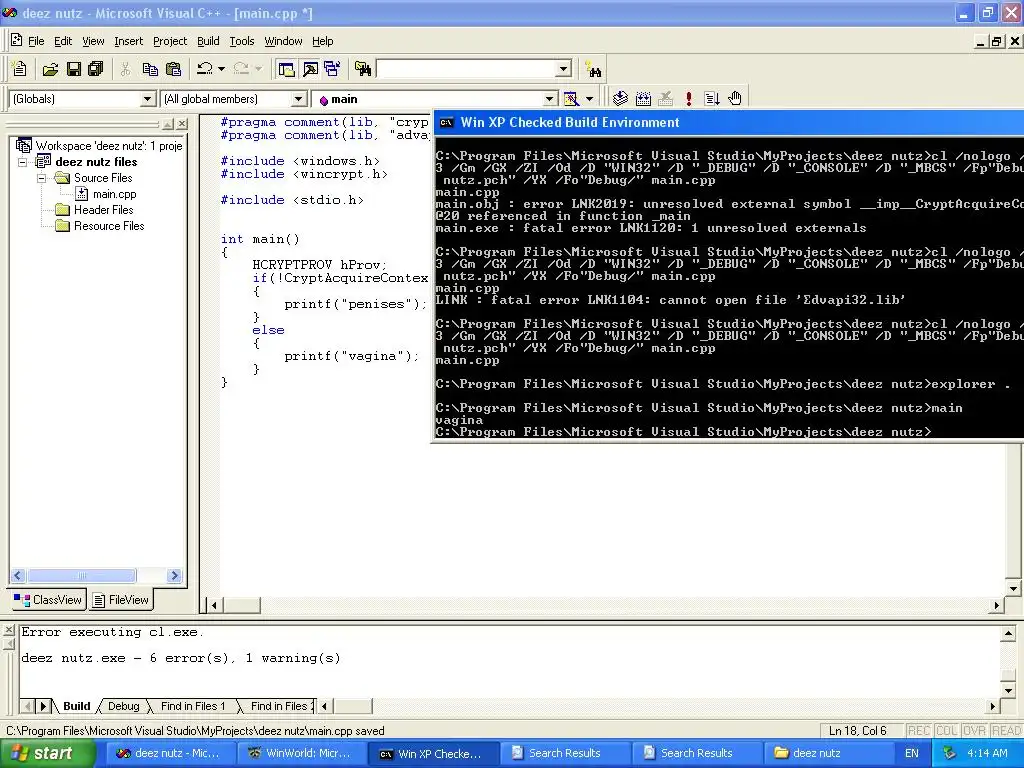Click the Search binoculars help icon
Screen dimensions: 1024x768
point(593,69)
